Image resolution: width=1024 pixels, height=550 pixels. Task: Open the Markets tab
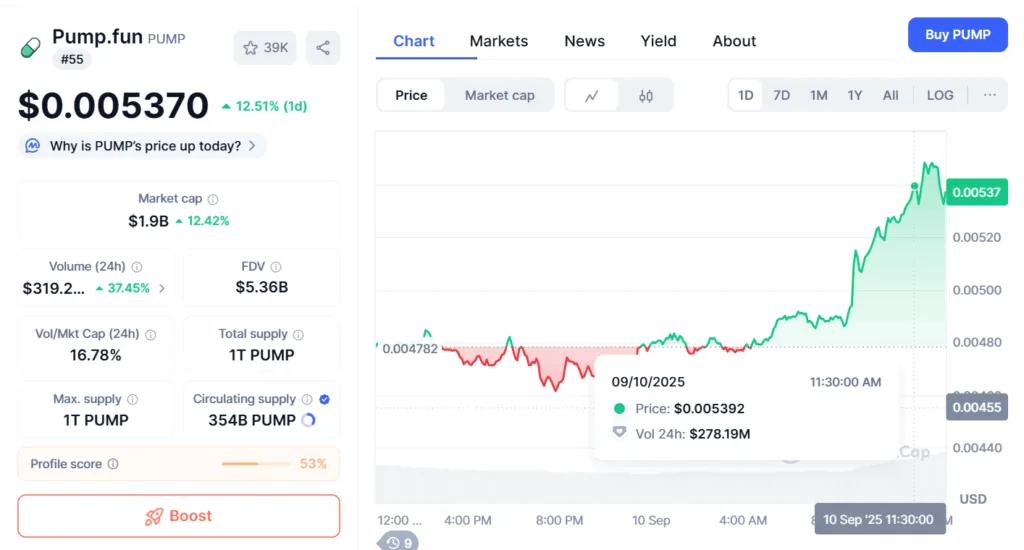pyautogui.click(x=498, y=41)
